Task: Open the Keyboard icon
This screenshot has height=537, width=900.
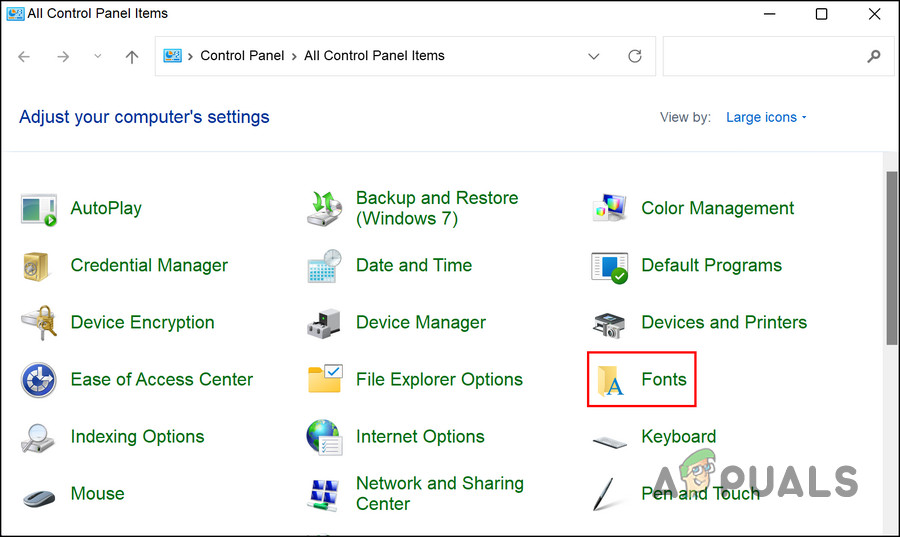Action: [x=610, y=442]
